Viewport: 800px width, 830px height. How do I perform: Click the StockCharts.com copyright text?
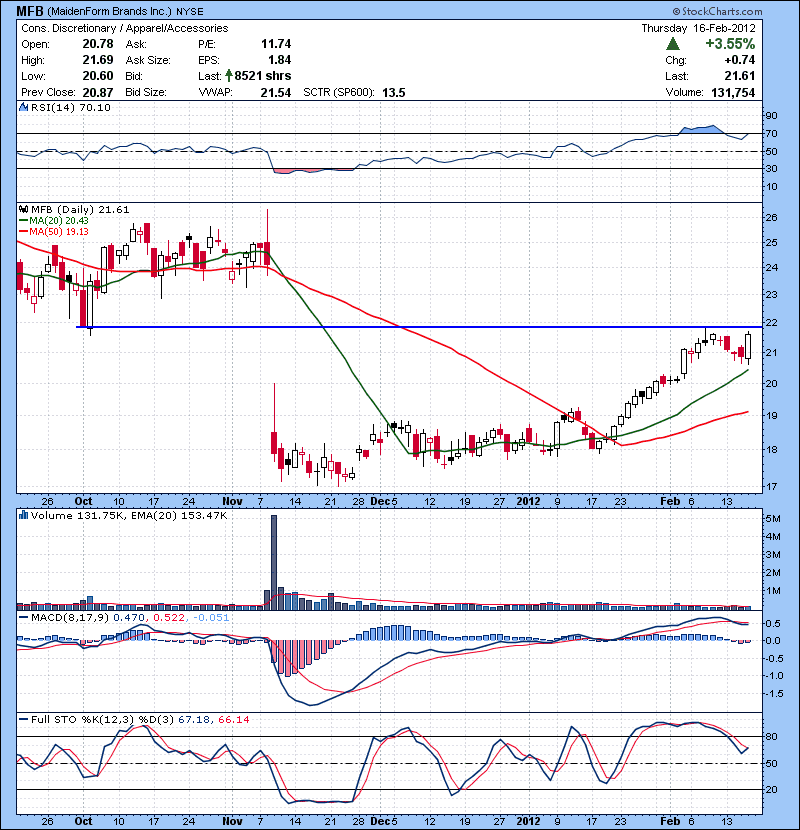click(717, 11)
